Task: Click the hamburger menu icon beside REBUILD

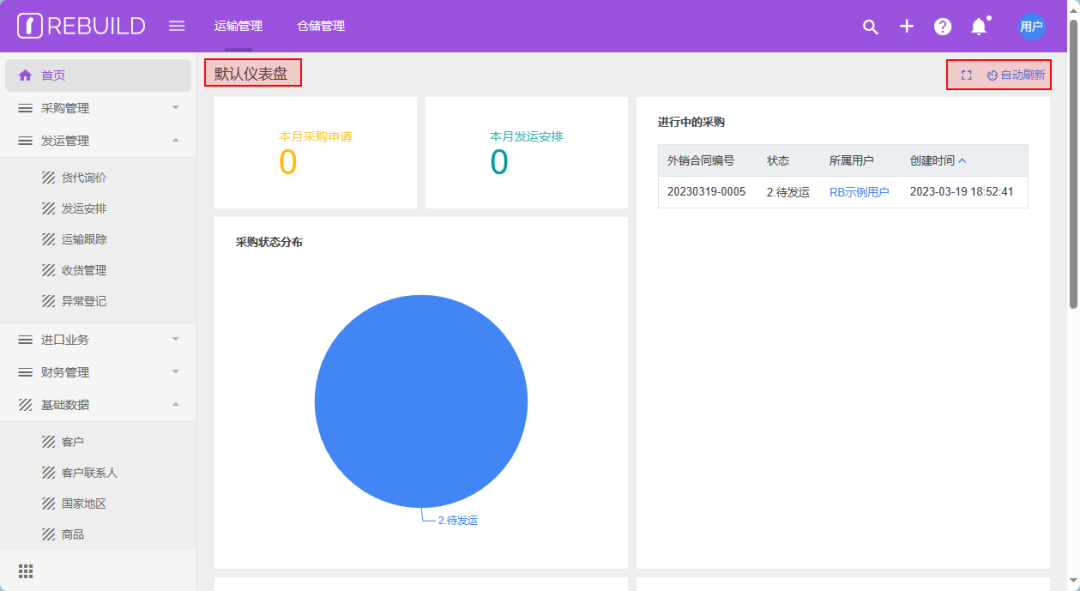Action: coord(176,26)
